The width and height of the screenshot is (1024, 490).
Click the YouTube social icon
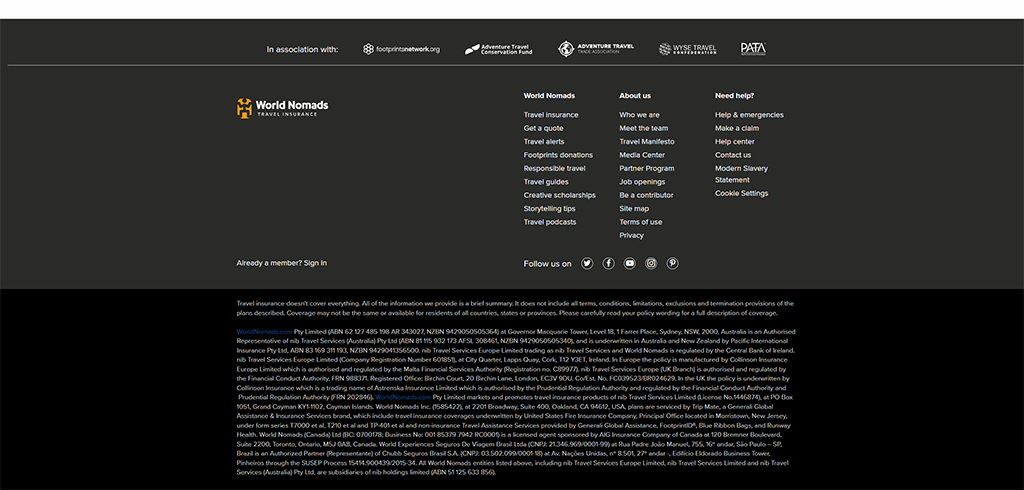[x=630, y=263]
